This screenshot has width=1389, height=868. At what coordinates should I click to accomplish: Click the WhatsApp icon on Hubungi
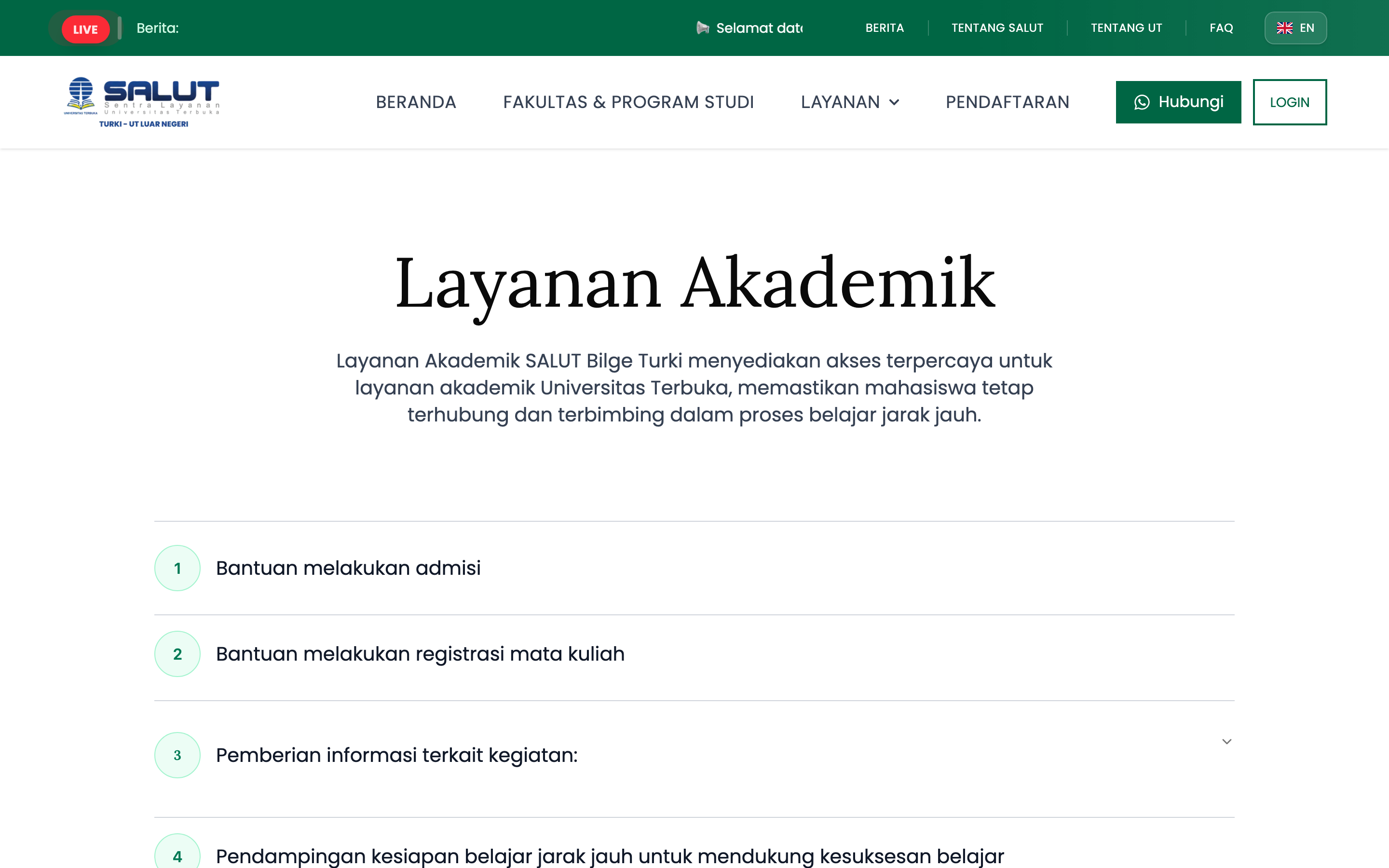tap(1142, 102)
